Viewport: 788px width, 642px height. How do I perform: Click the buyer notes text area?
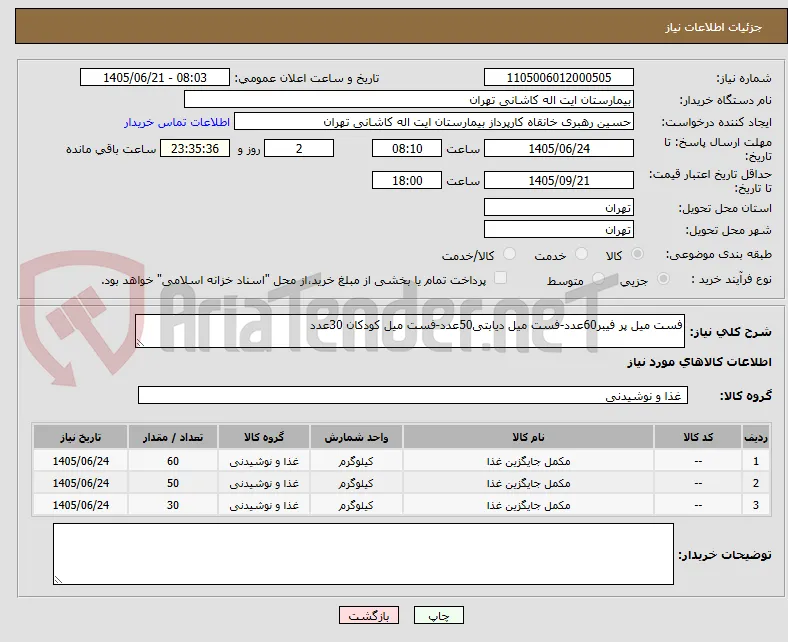point(363,554)
